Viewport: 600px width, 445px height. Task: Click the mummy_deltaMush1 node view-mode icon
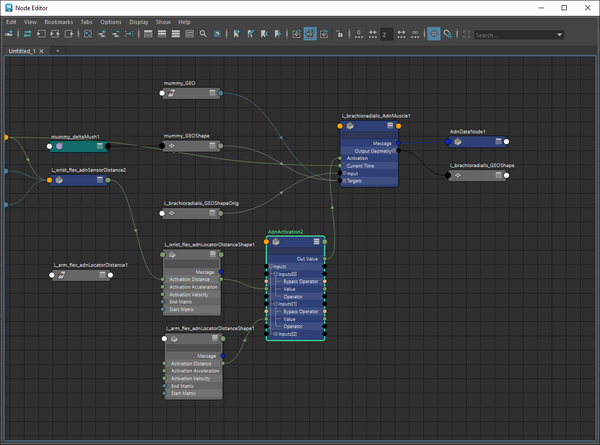(102, 146)
